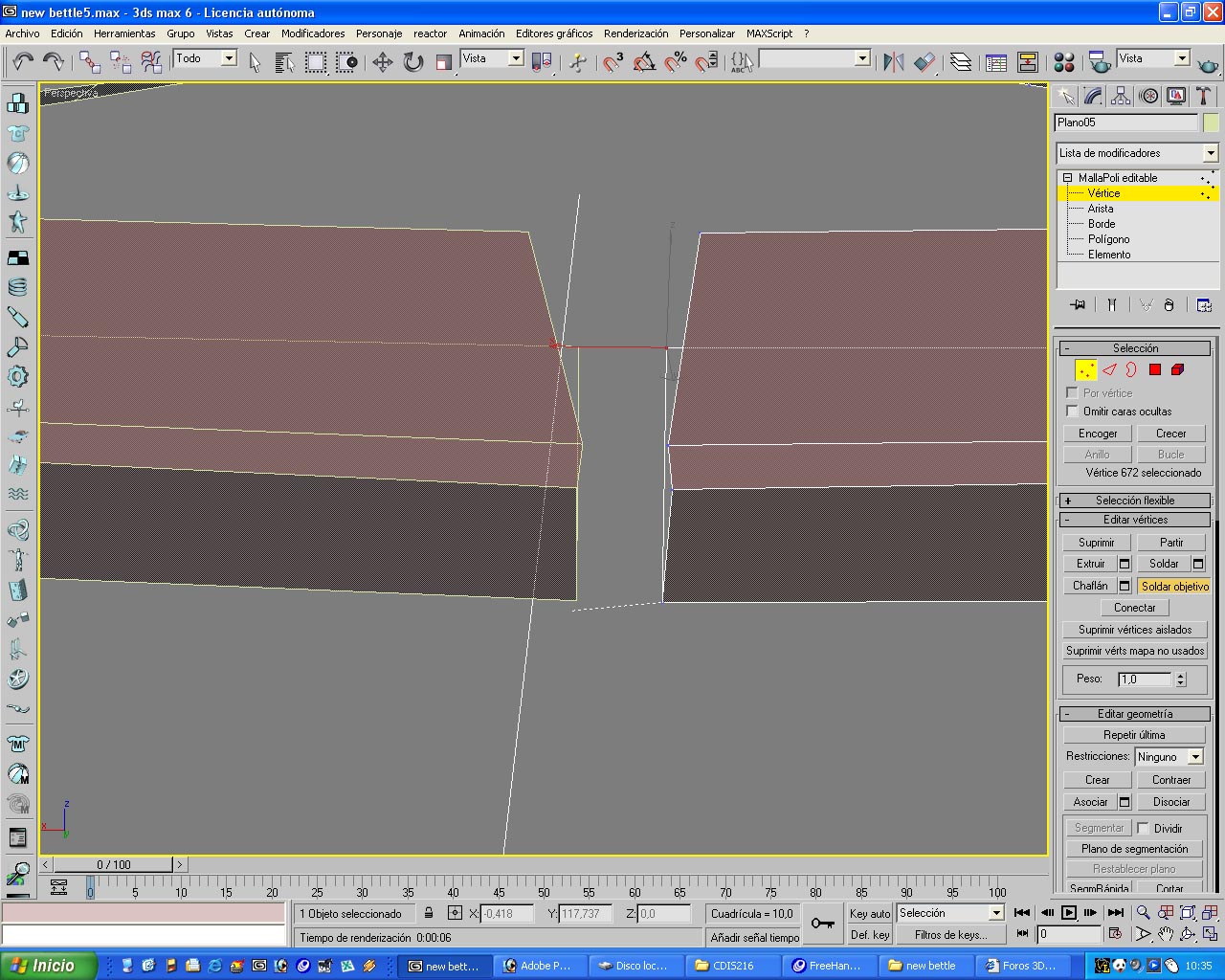
Task: Click the Conectar button
Action: pyautogui.click(x=1135, y=608)
